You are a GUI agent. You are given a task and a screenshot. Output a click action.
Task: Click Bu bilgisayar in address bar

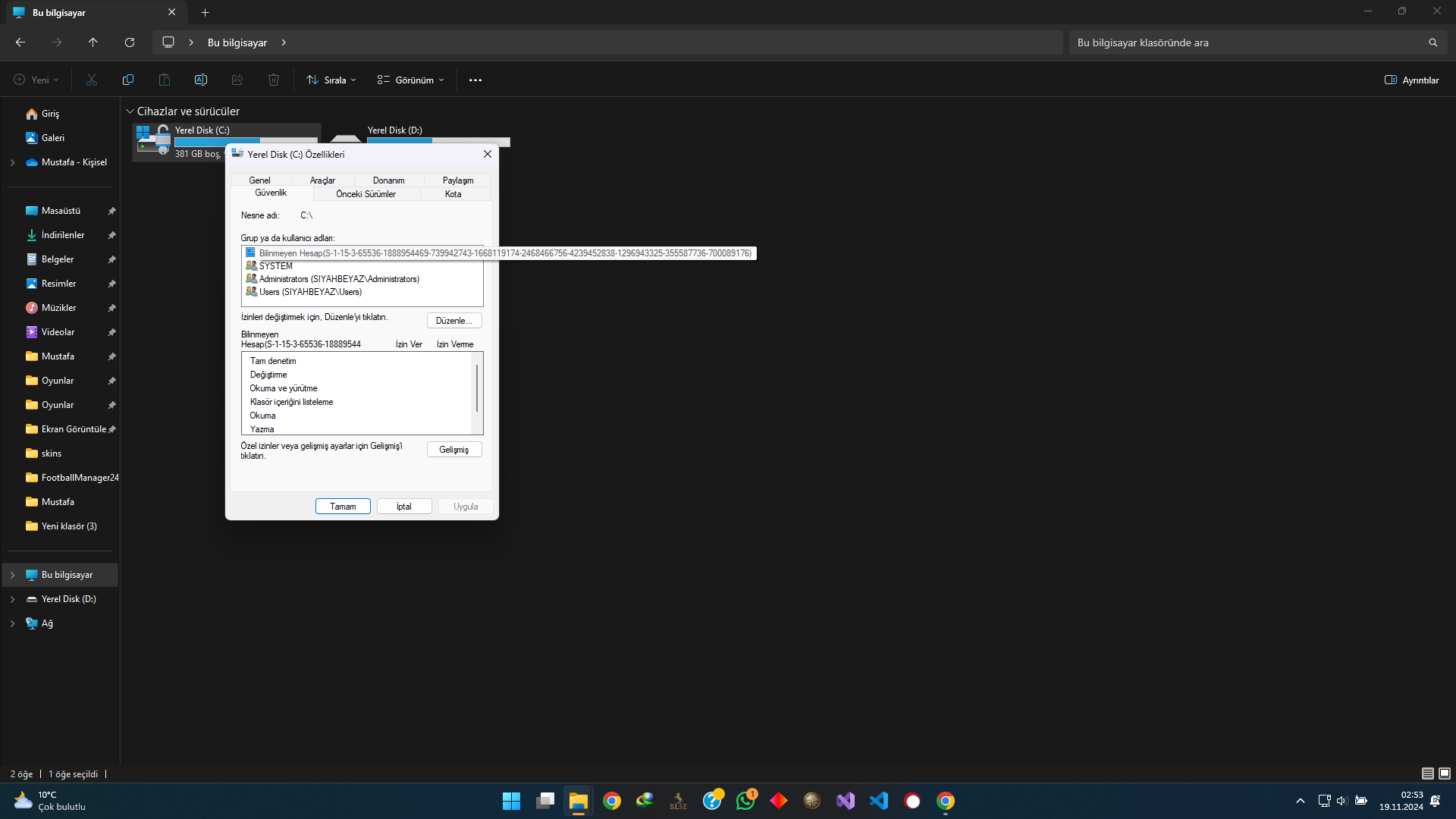237,42
